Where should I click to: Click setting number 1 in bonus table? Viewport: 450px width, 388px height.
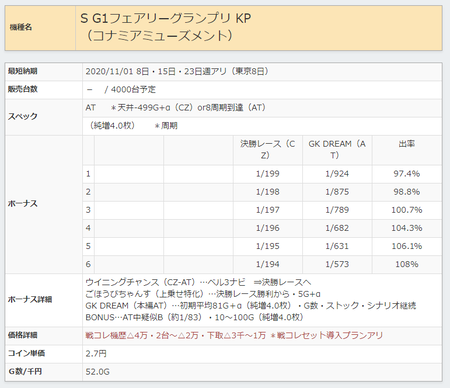[x=88, y=174]
